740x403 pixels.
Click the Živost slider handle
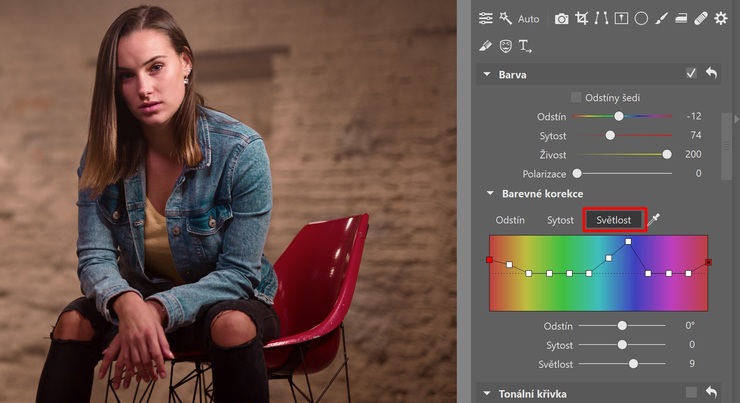click(667, 154)
